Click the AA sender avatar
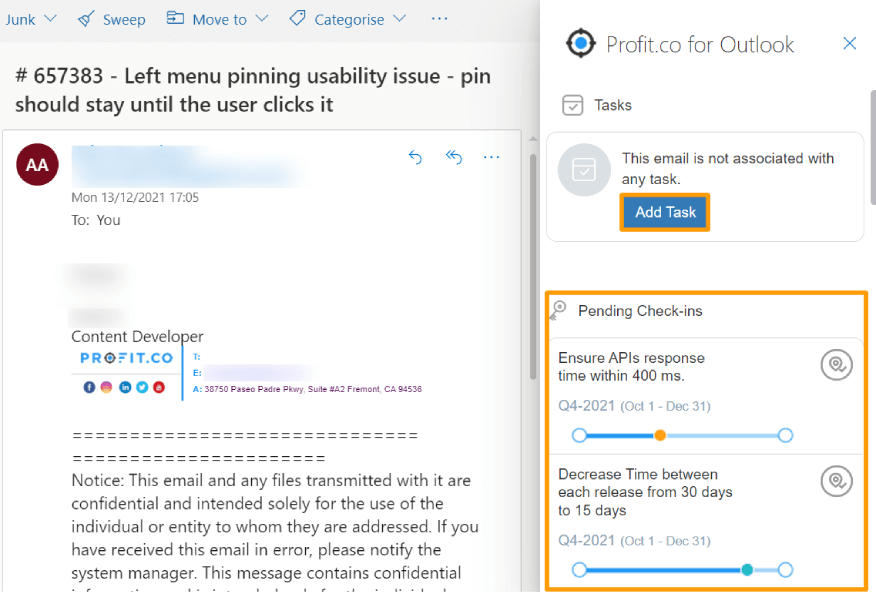The width and height of the screenshot is (876, 595). pos(37,165)
